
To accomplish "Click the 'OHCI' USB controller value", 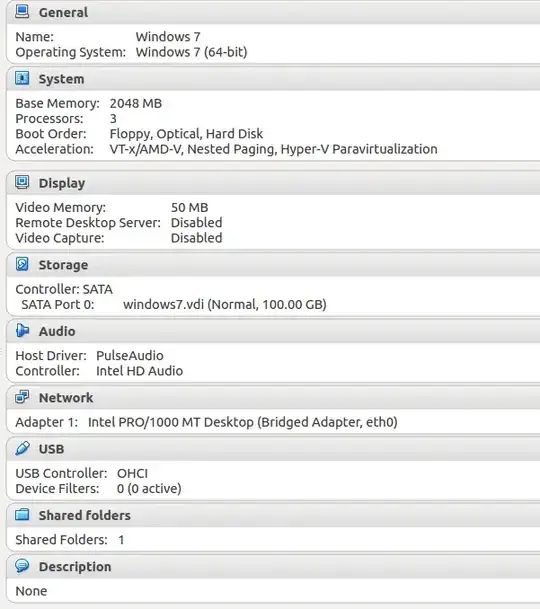I will pos(132,473).
